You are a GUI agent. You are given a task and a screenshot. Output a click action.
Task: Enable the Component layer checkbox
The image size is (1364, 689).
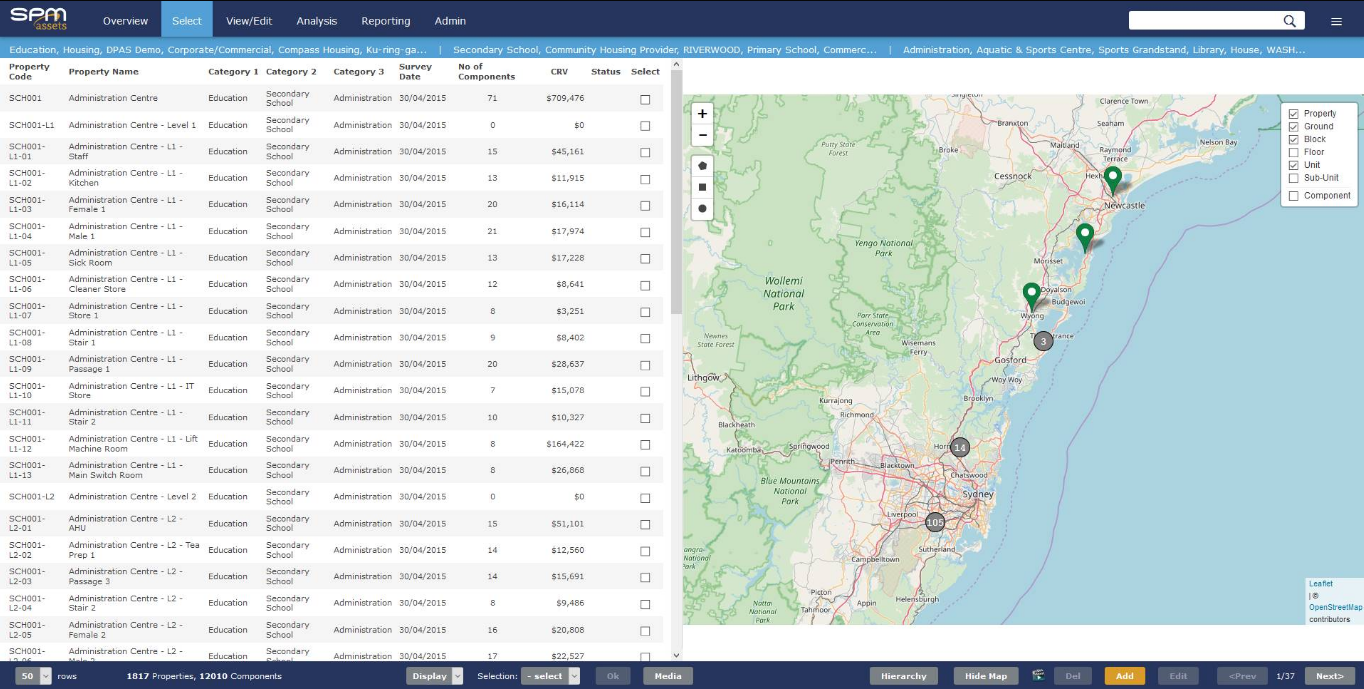1295,196
